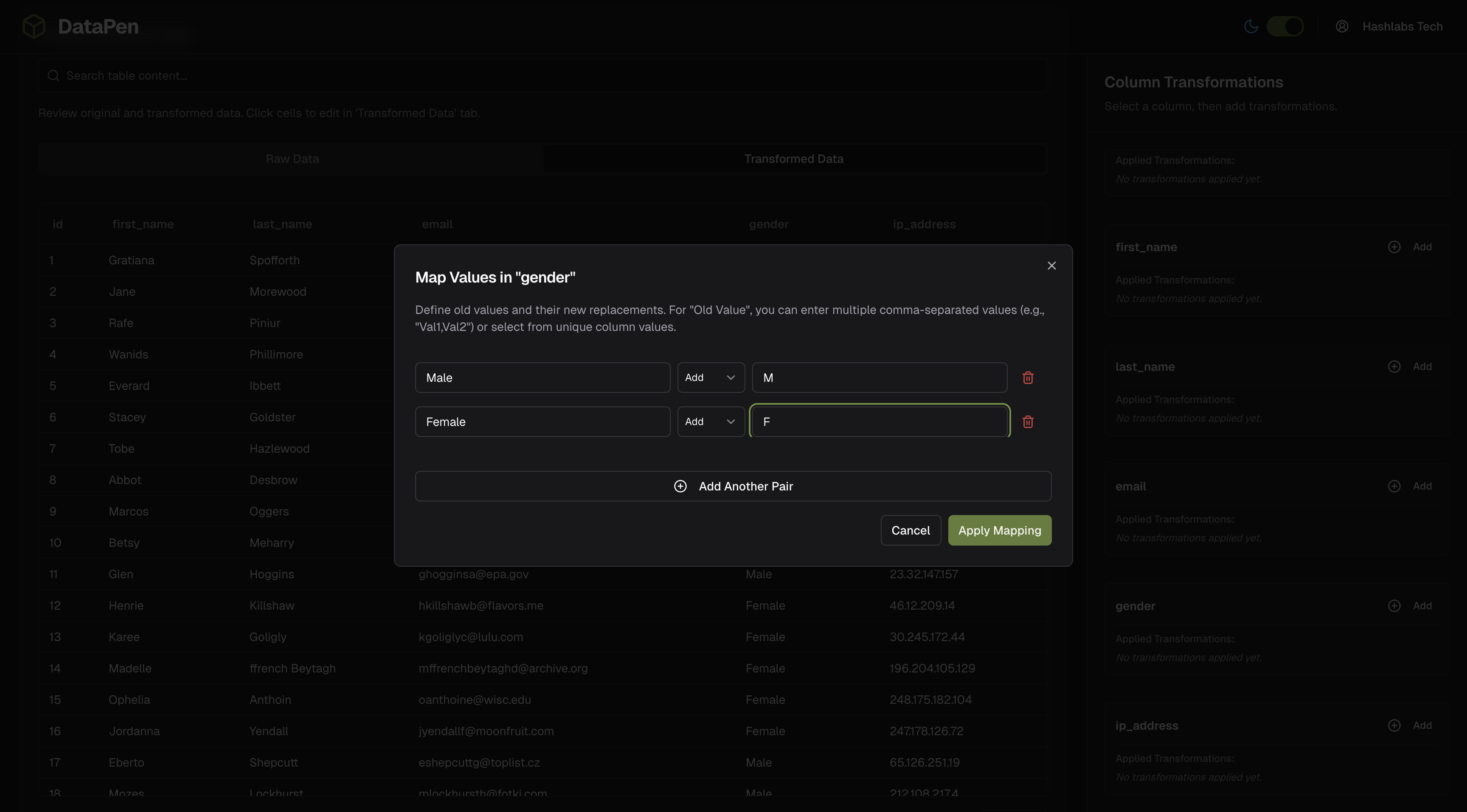The width and height of the screenshot is (1467, 812).
Task: Select the Phillimore last name cell
Action: [275, 354]
